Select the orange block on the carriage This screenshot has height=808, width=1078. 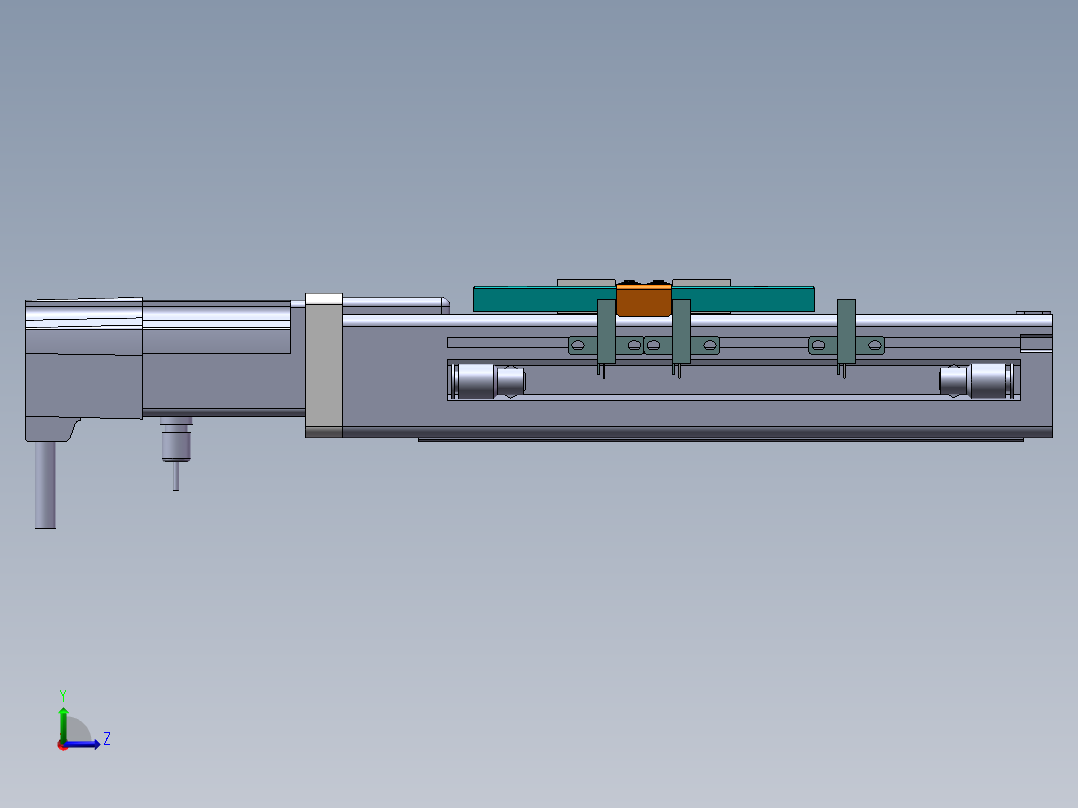pos(644,300)
